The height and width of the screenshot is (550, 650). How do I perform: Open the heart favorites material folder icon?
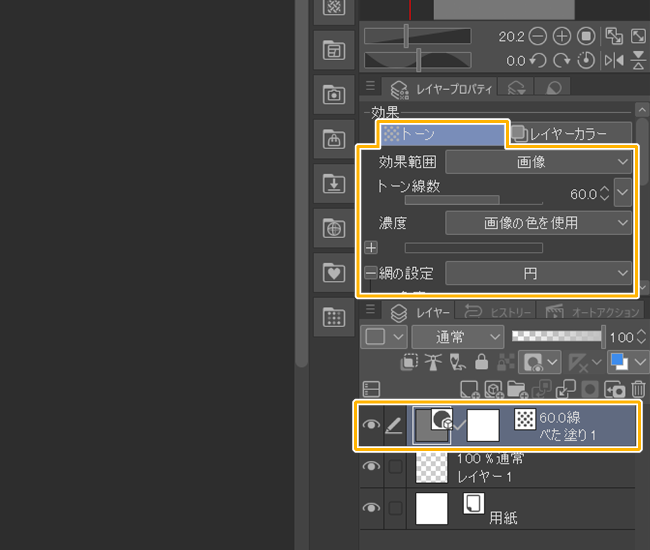tap(334, 273)
